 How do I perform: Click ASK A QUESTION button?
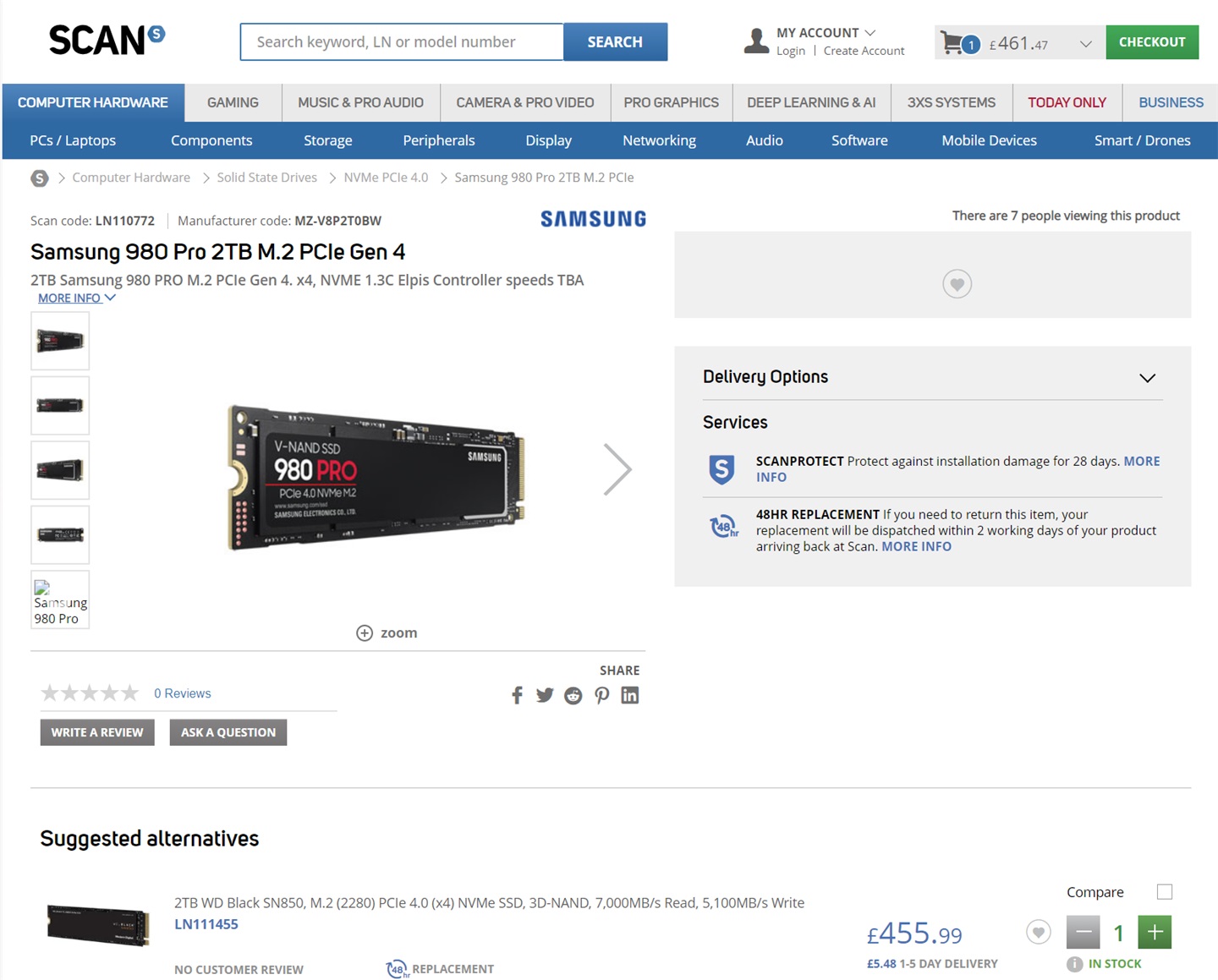pos(228,732)
